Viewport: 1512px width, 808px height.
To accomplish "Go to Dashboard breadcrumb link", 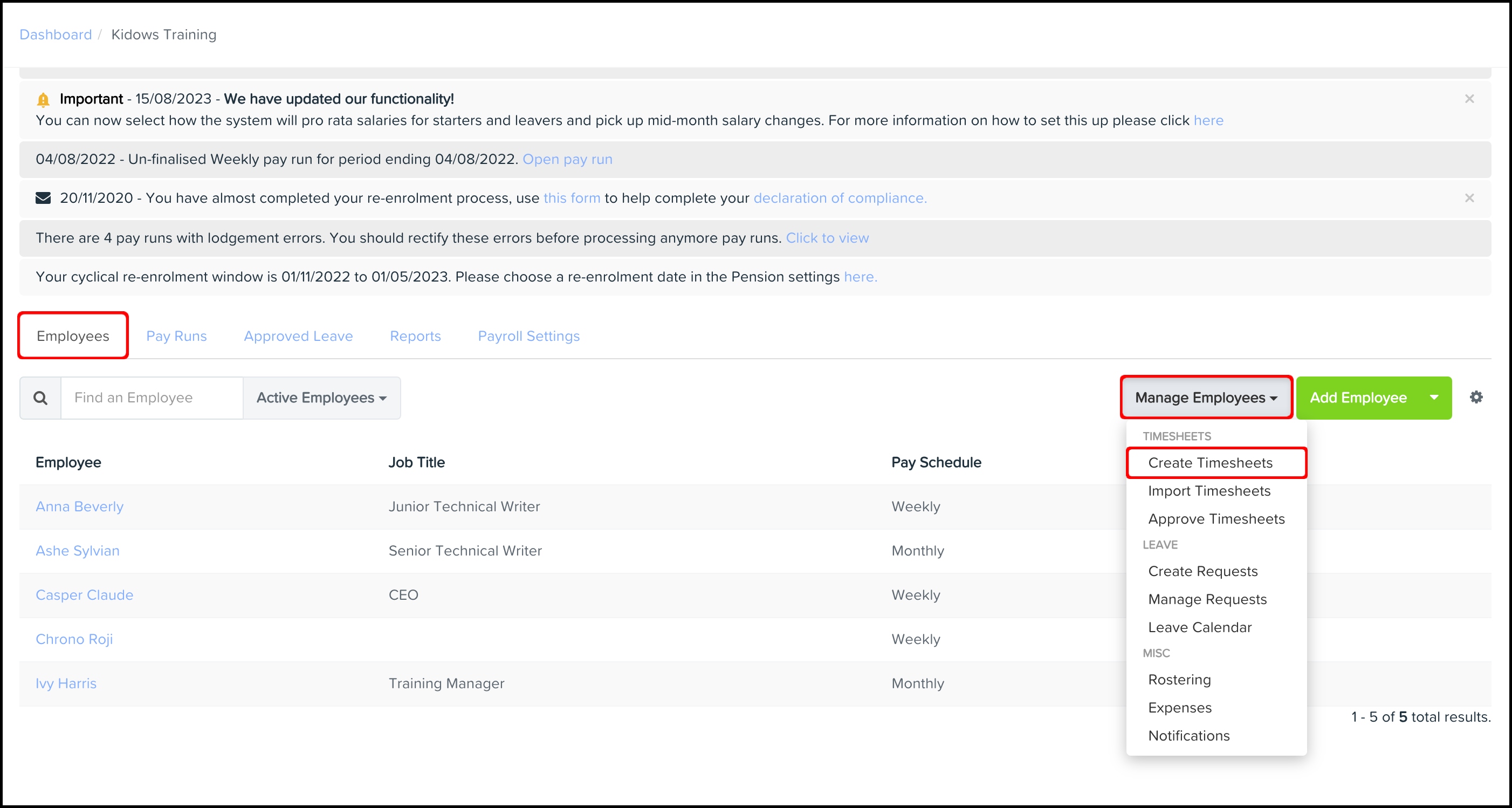I will 56,35.
